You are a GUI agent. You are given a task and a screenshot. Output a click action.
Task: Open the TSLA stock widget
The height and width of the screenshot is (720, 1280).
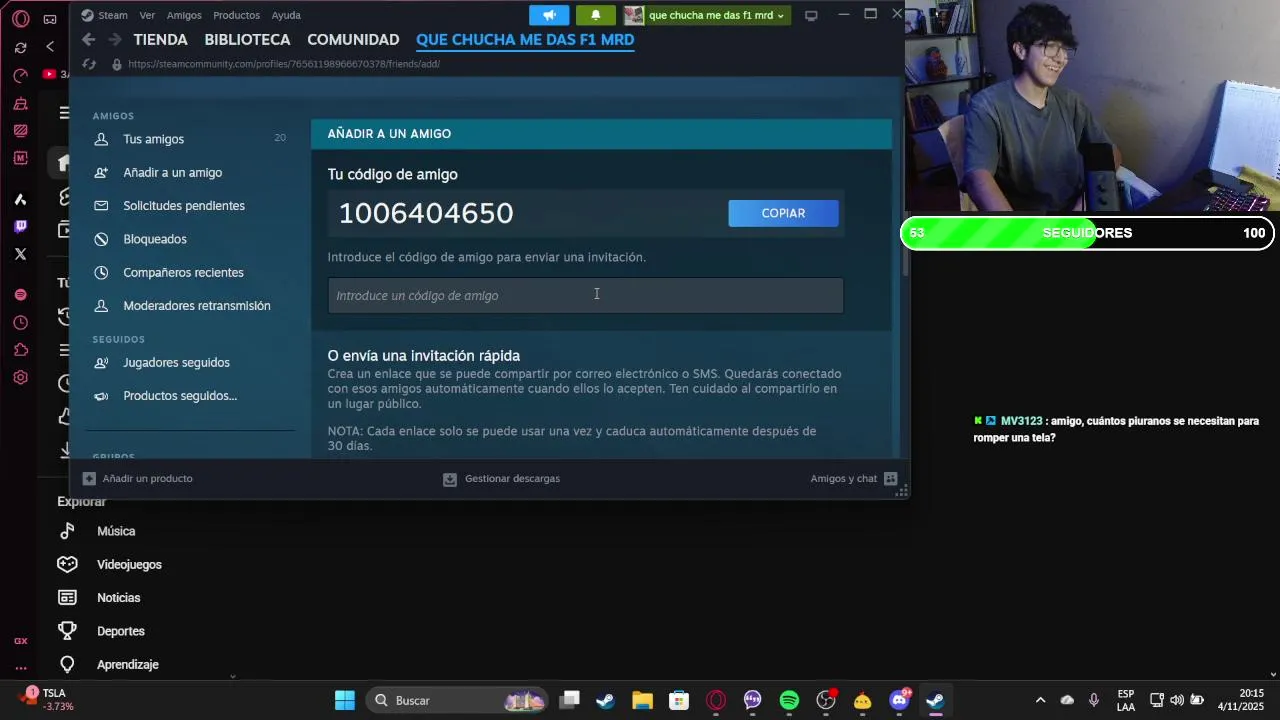(44, 699)
